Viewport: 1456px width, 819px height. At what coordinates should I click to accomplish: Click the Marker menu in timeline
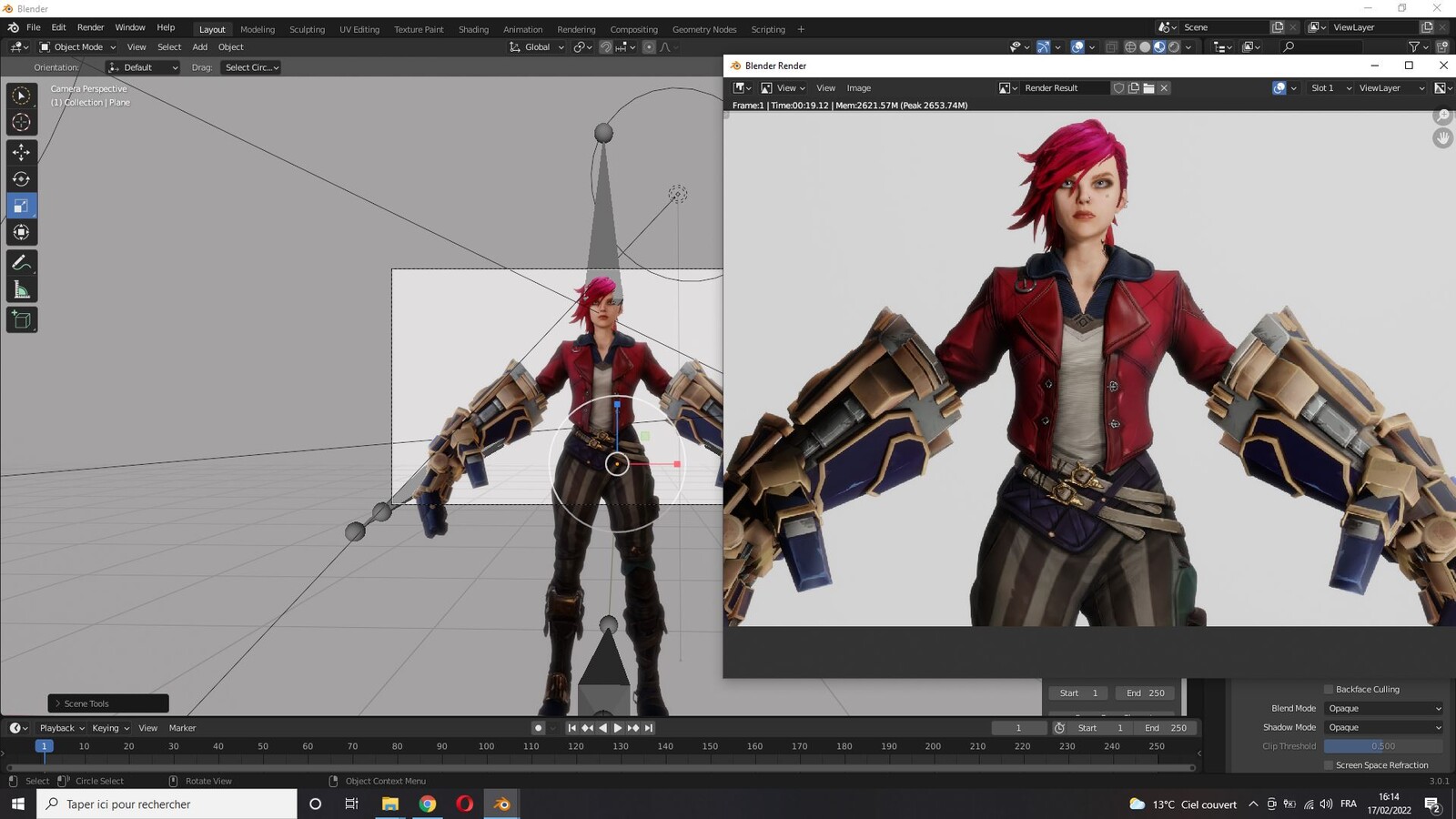click(x=182, y=728)
